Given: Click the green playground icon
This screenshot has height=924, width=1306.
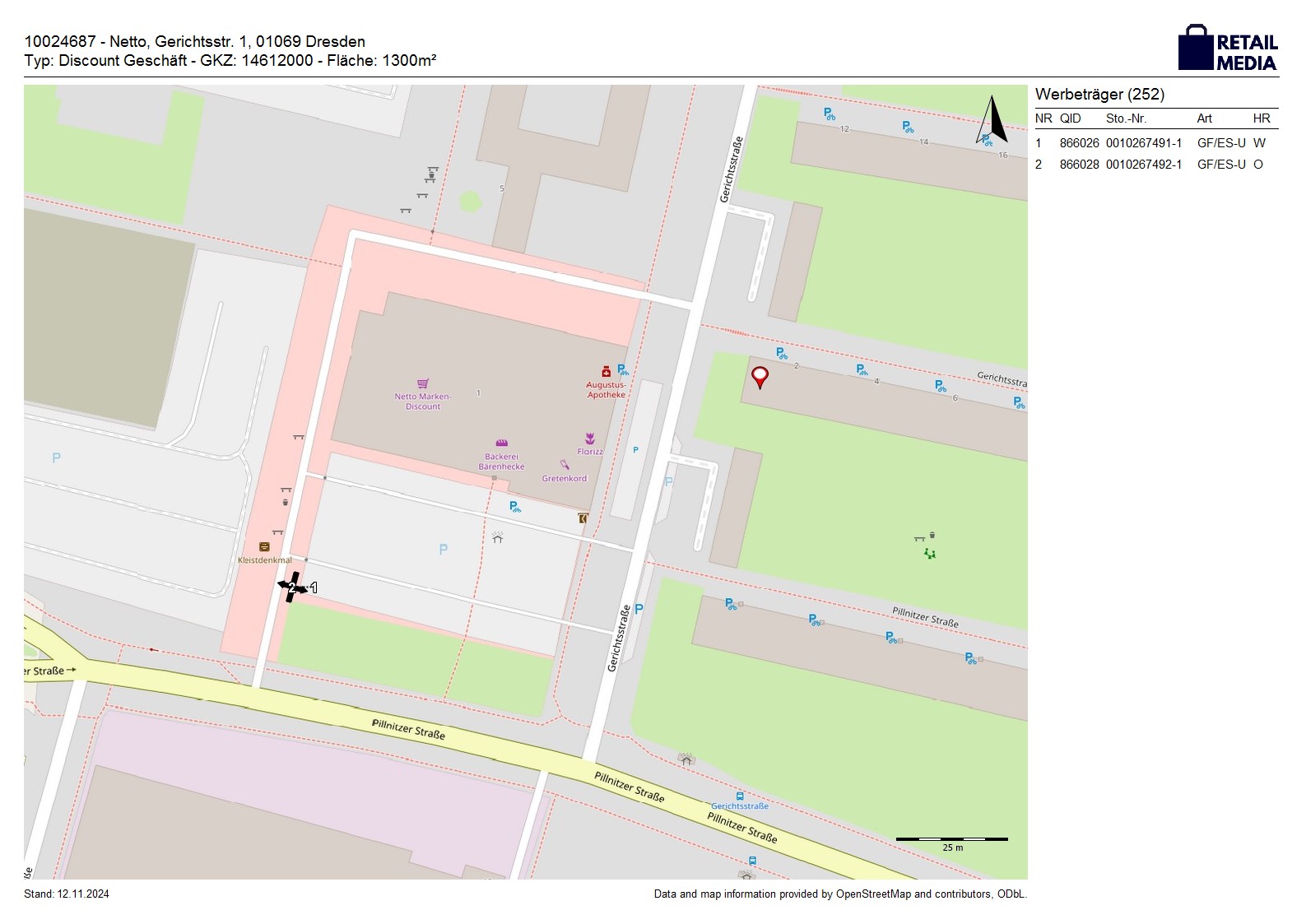Looking at the screenshot, I should (x=930, y=554).
